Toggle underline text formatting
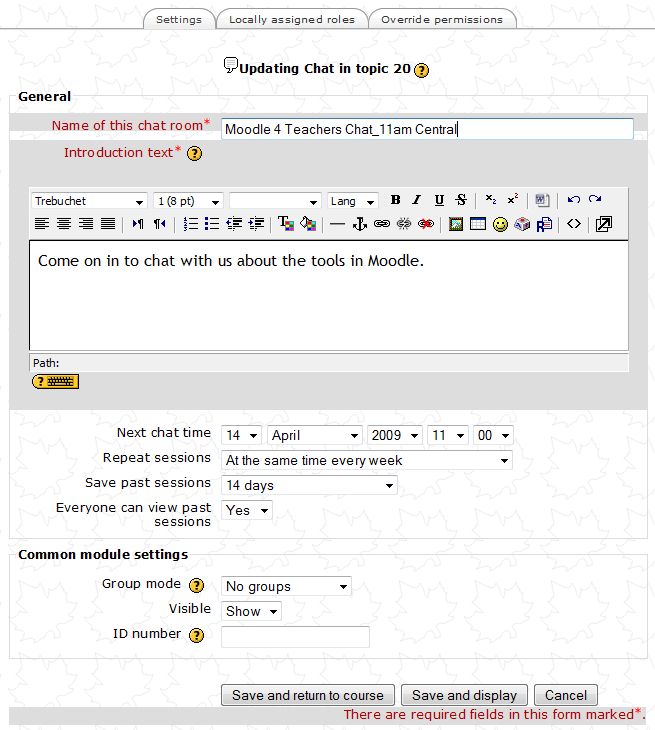 439,201
